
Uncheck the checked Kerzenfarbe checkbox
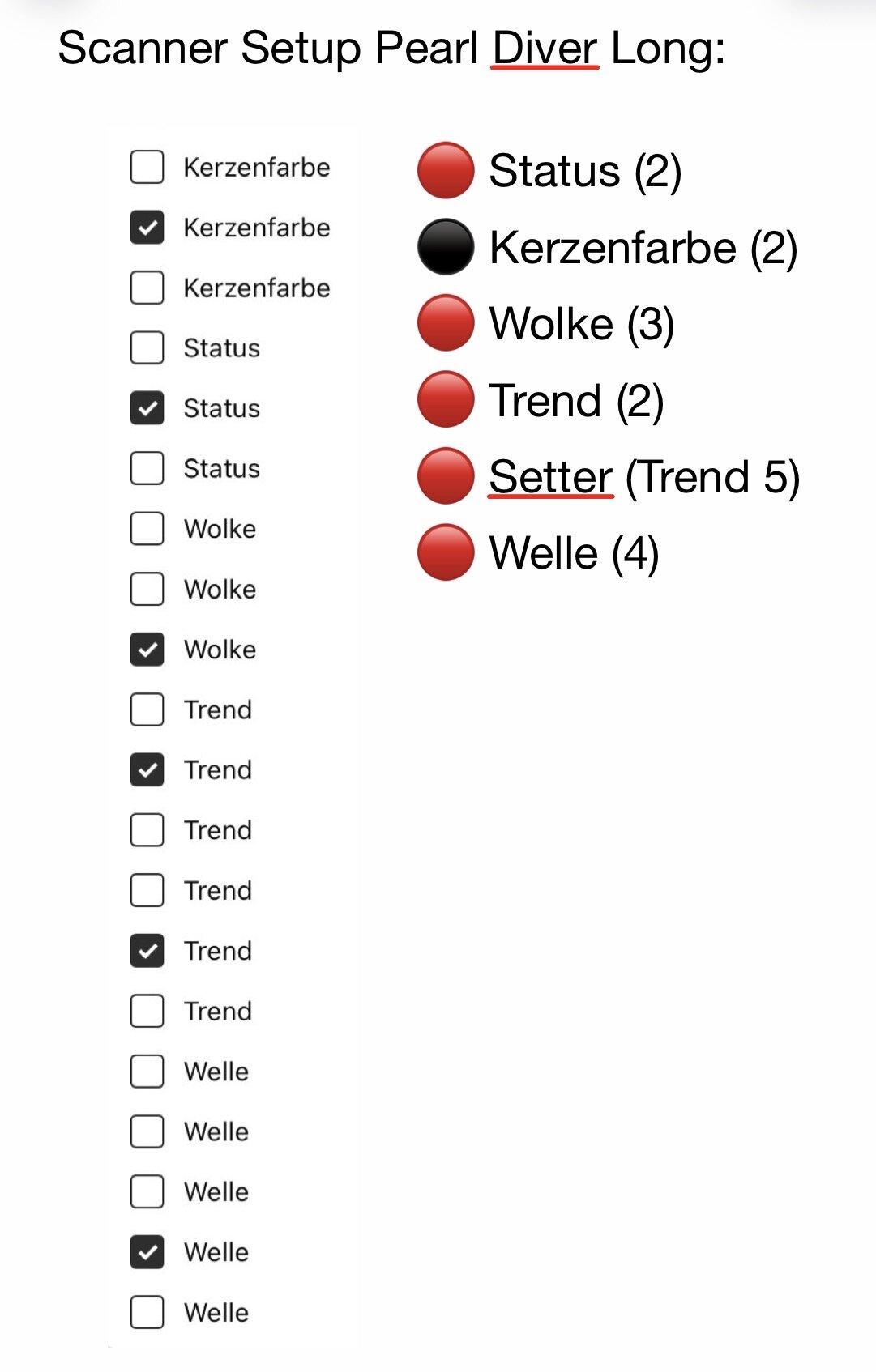point(147,228)
